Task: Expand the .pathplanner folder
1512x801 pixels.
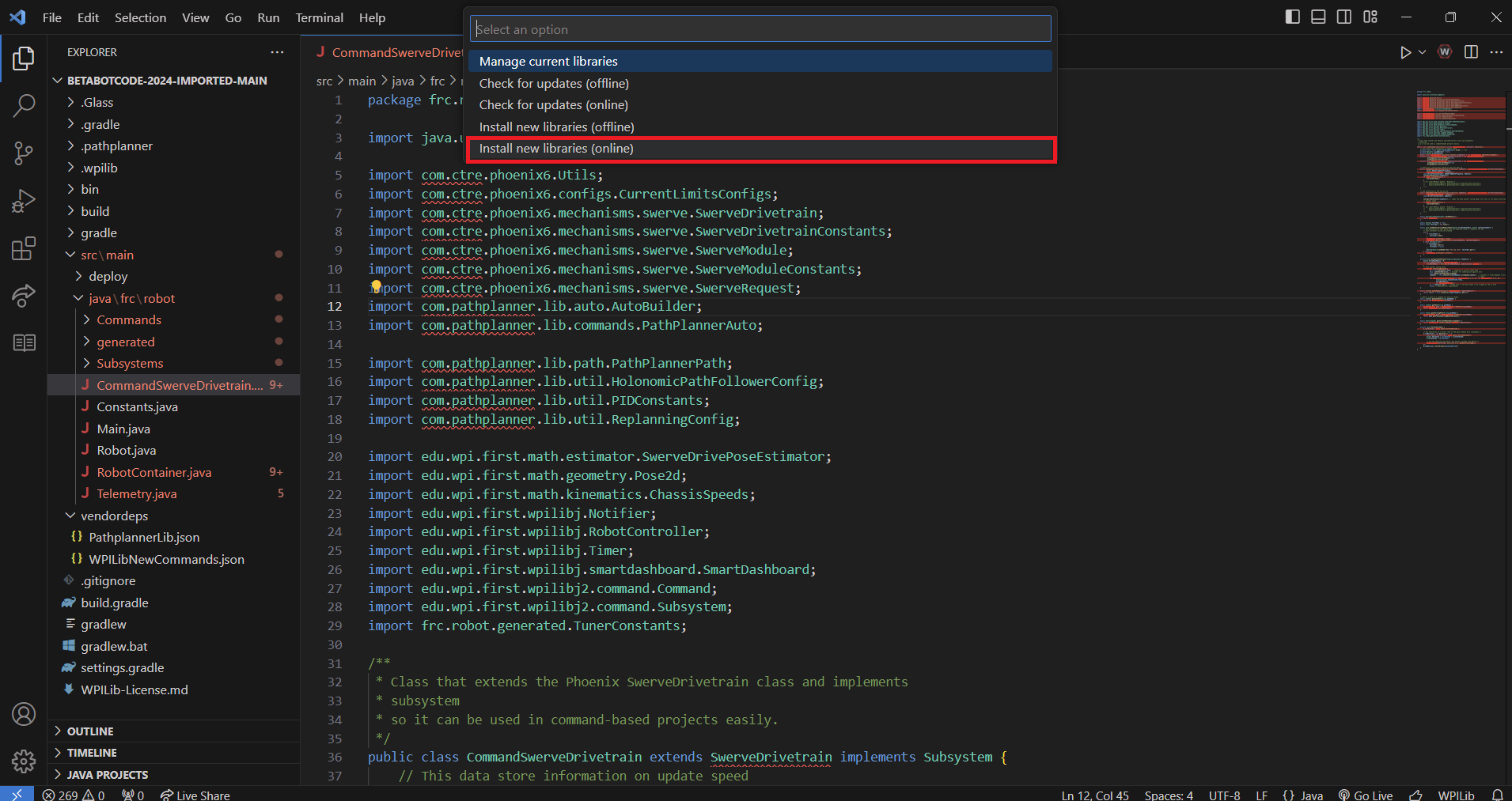Action: (117, 145)
